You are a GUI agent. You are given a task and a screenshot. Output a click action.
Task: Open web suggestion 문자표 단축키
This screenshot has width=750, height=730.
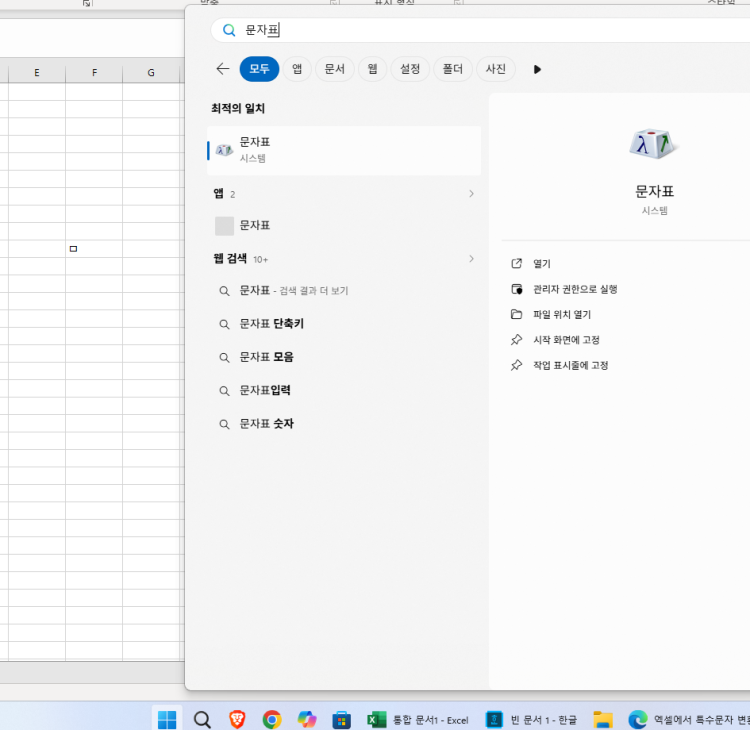click(272, 324)
